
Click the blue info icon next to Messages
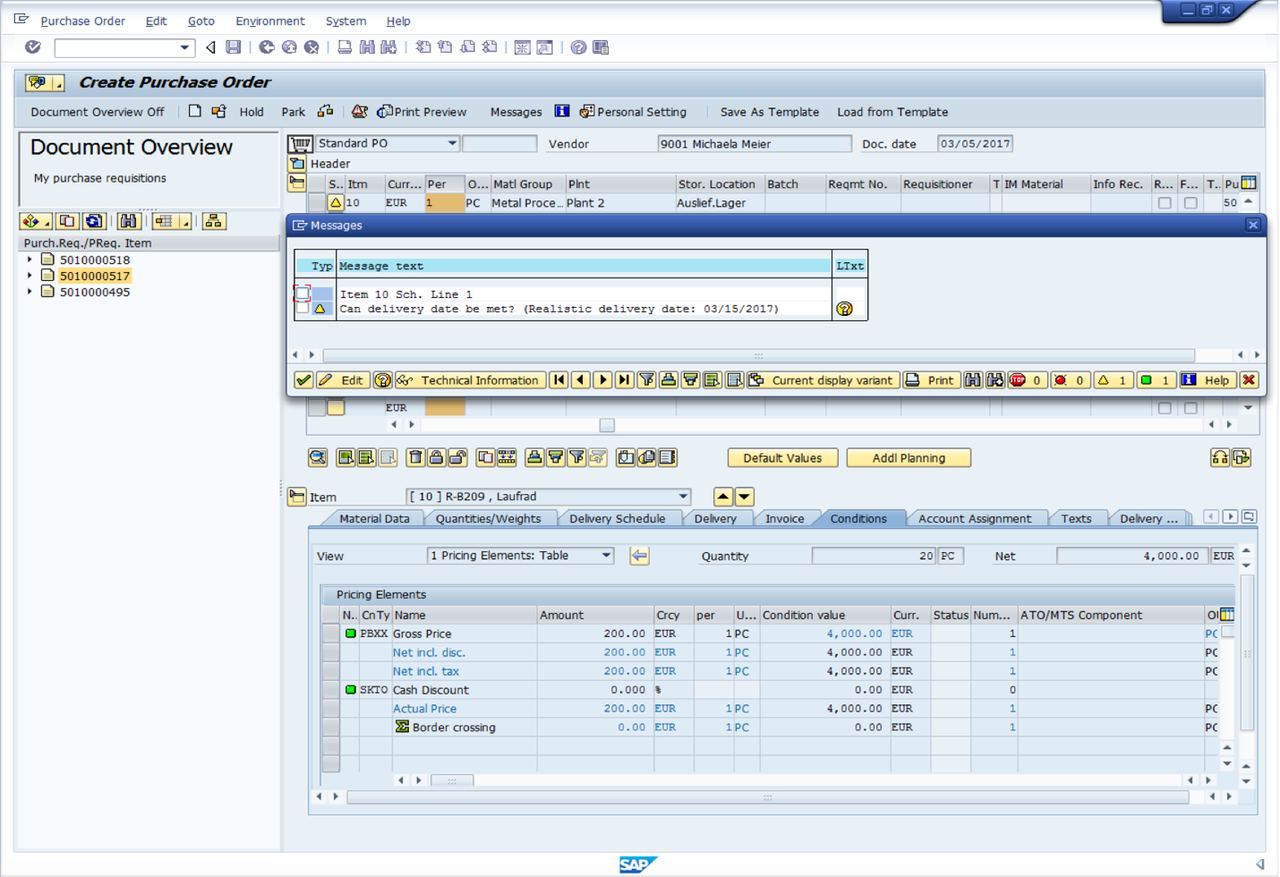(x=562, y=111)
